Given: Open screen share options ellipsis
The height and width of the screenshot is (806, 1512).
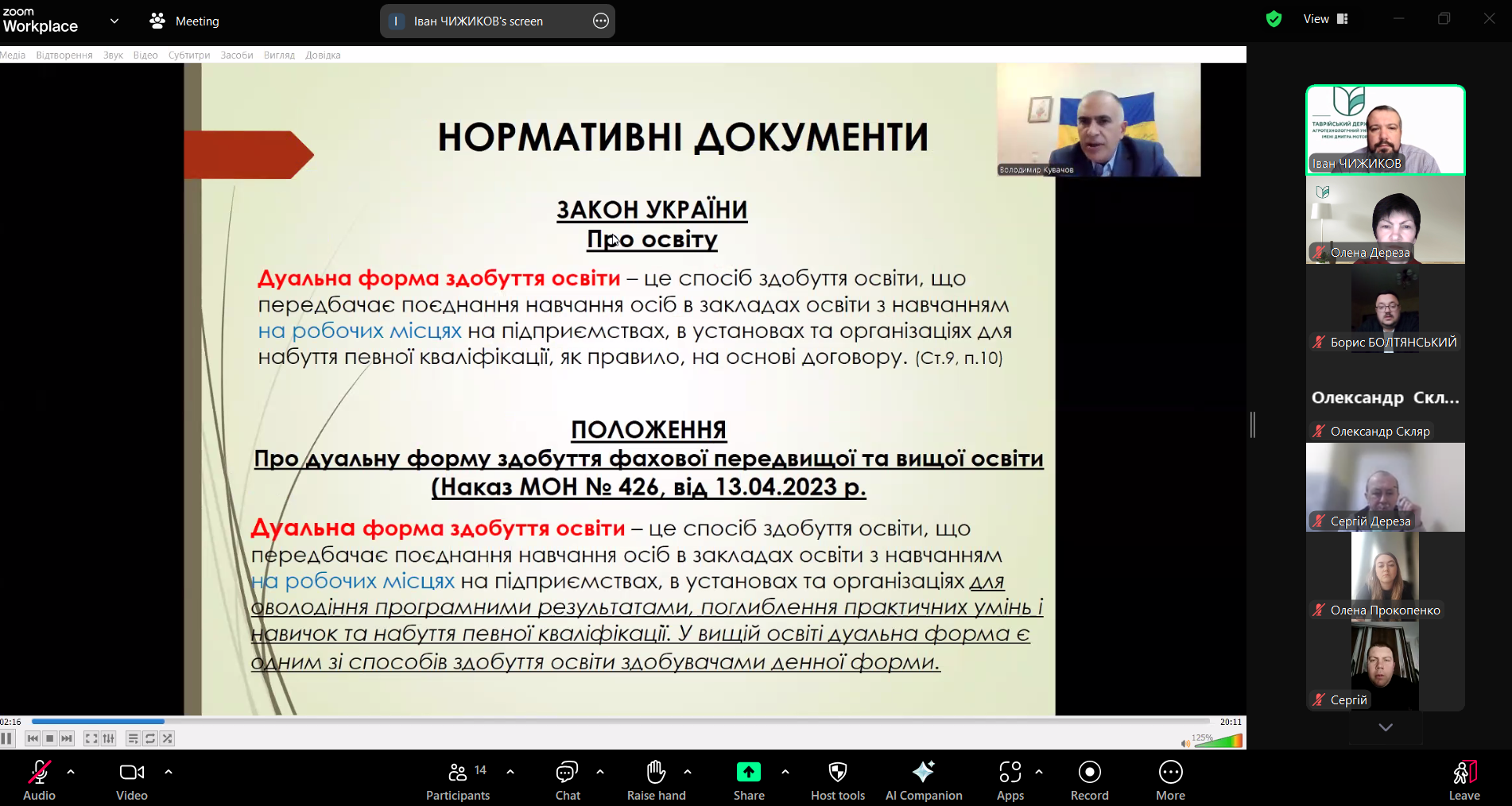Looking at the screenshot, I should pyautogui.click(x=601, y=21).
